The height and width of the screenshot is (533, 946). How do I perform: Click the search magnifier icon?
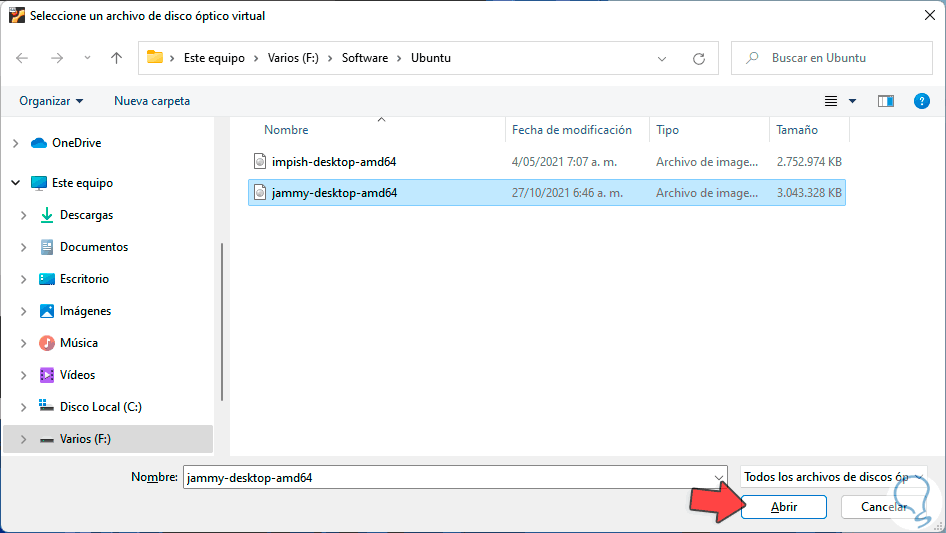[x=752, y=58]
